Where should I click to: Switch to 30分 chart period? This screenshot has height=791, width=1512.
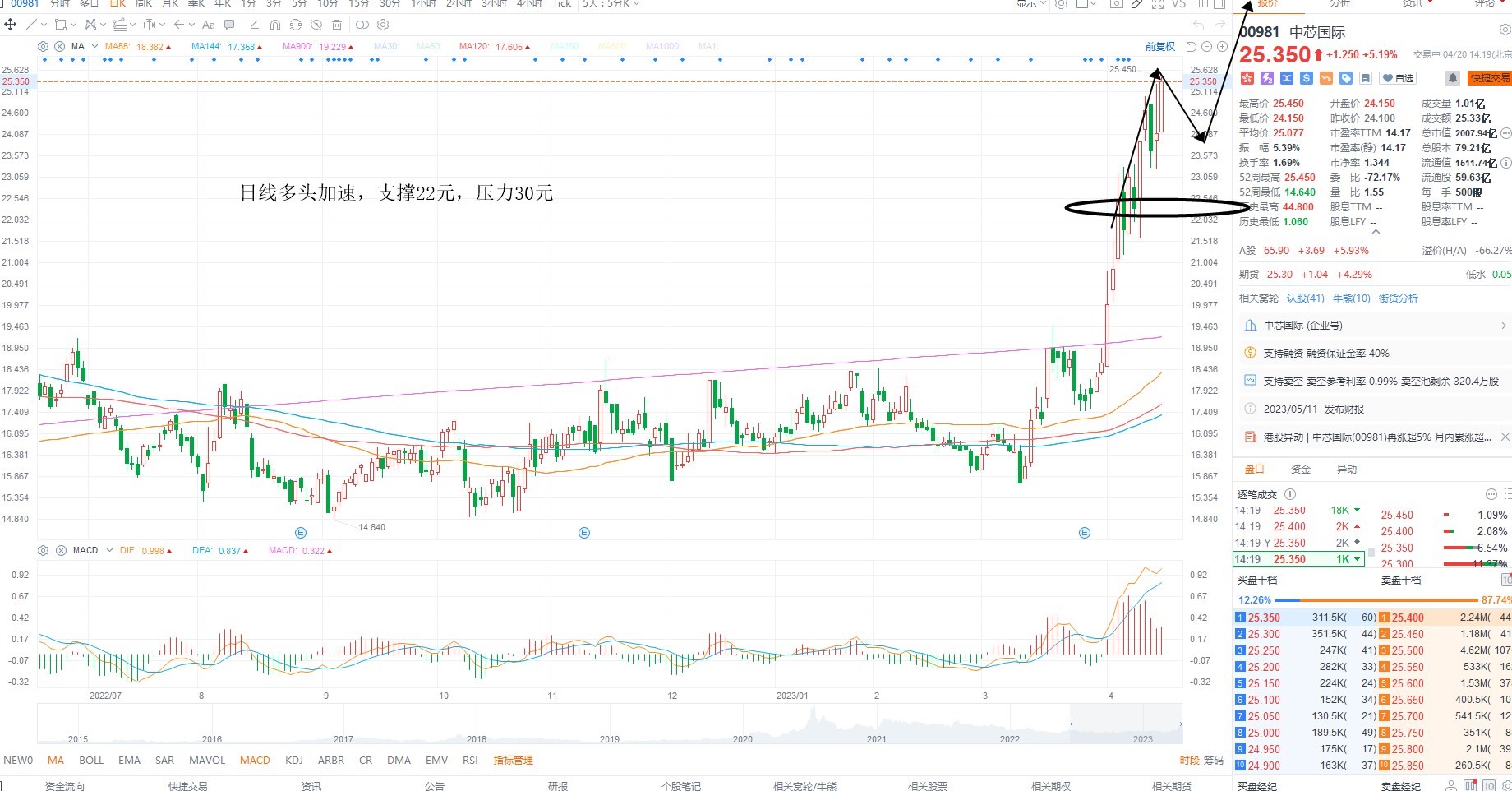point(390,3)
